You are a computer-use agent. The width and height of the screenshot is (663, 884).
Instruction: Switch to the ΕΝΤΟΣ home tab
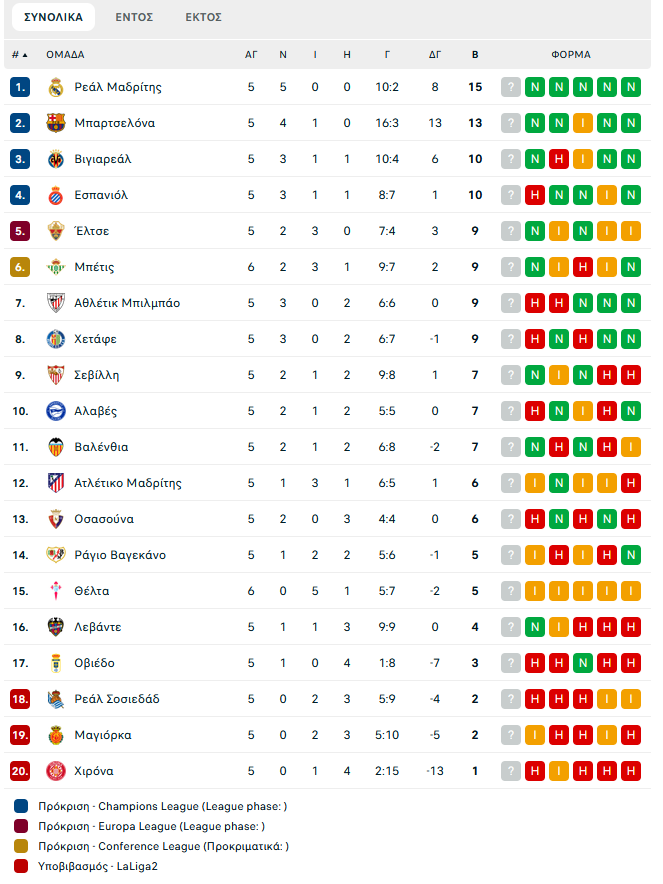pos(134,17)
